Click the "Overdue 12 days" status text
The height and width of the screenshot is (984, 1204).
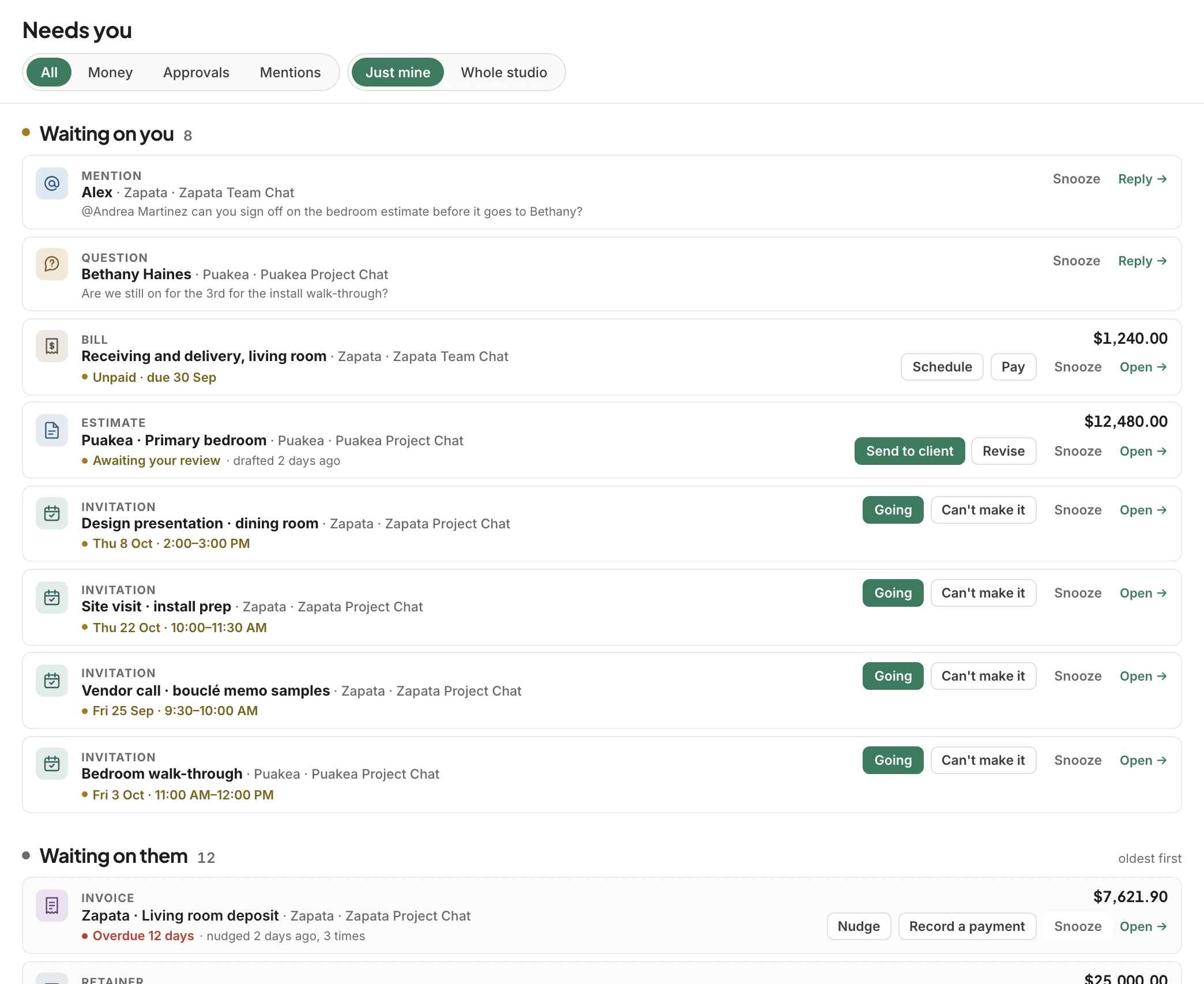143,936
